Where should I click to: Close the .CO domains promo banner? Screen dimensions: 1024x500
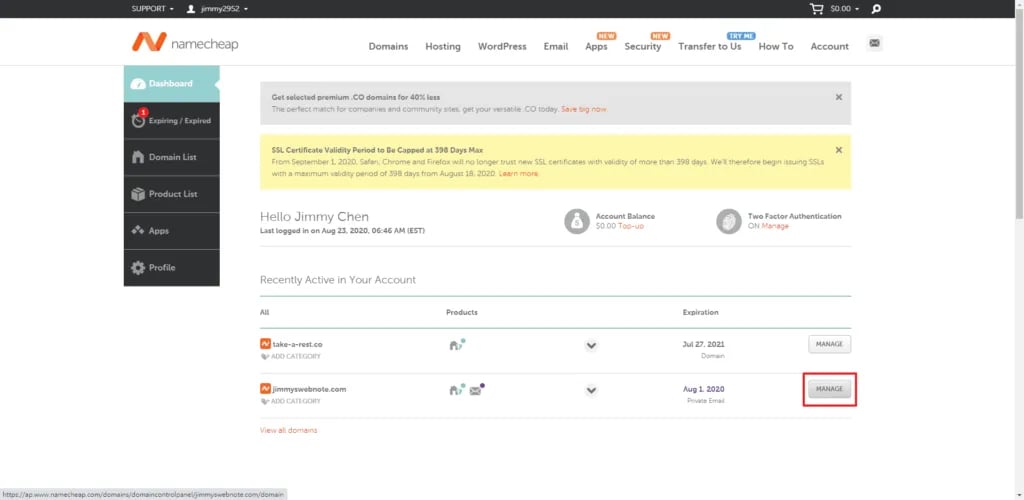coord(839,97)
